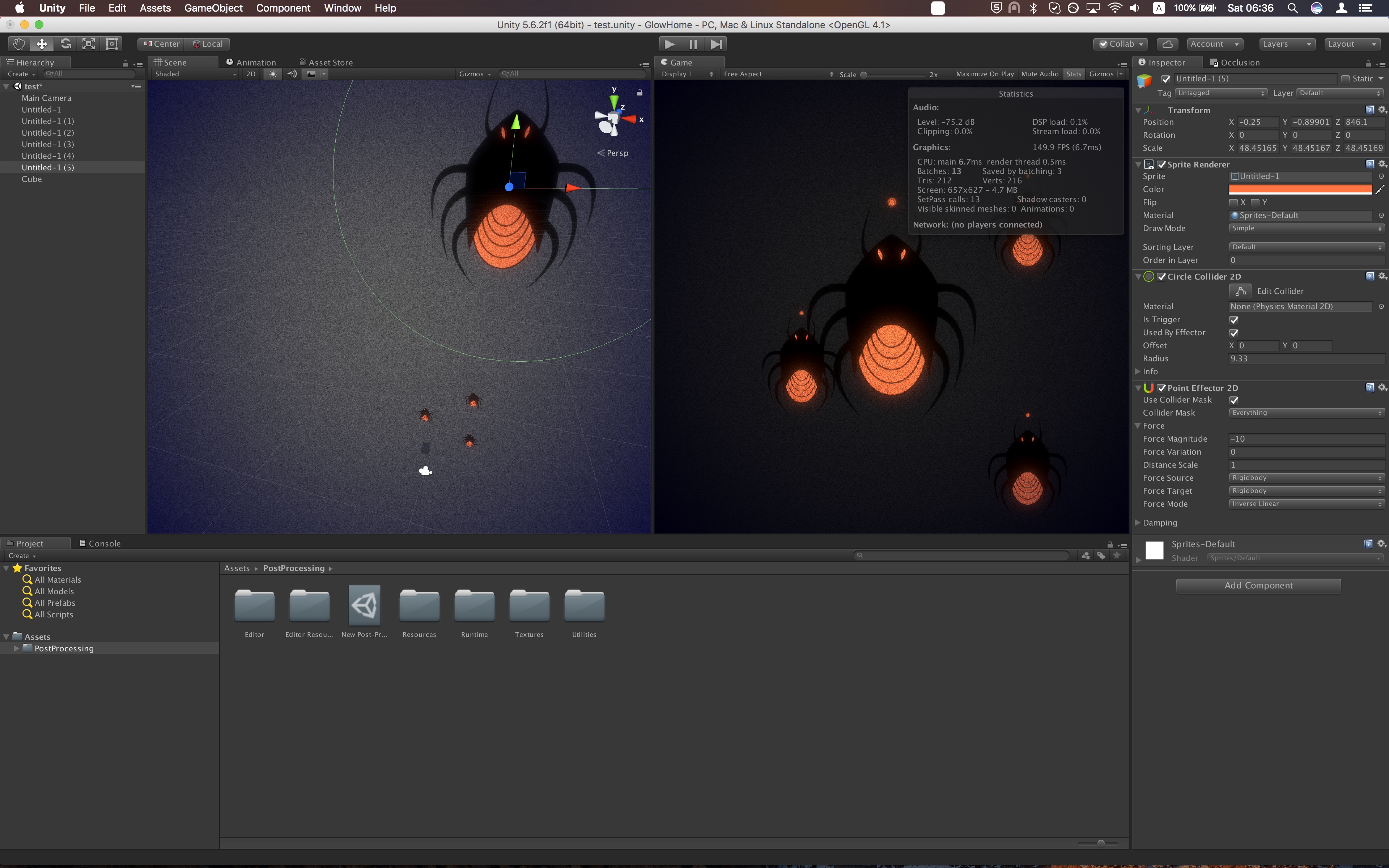
Task: Open the Draw Mode dropdown
Action: [x=1307, y=229]
